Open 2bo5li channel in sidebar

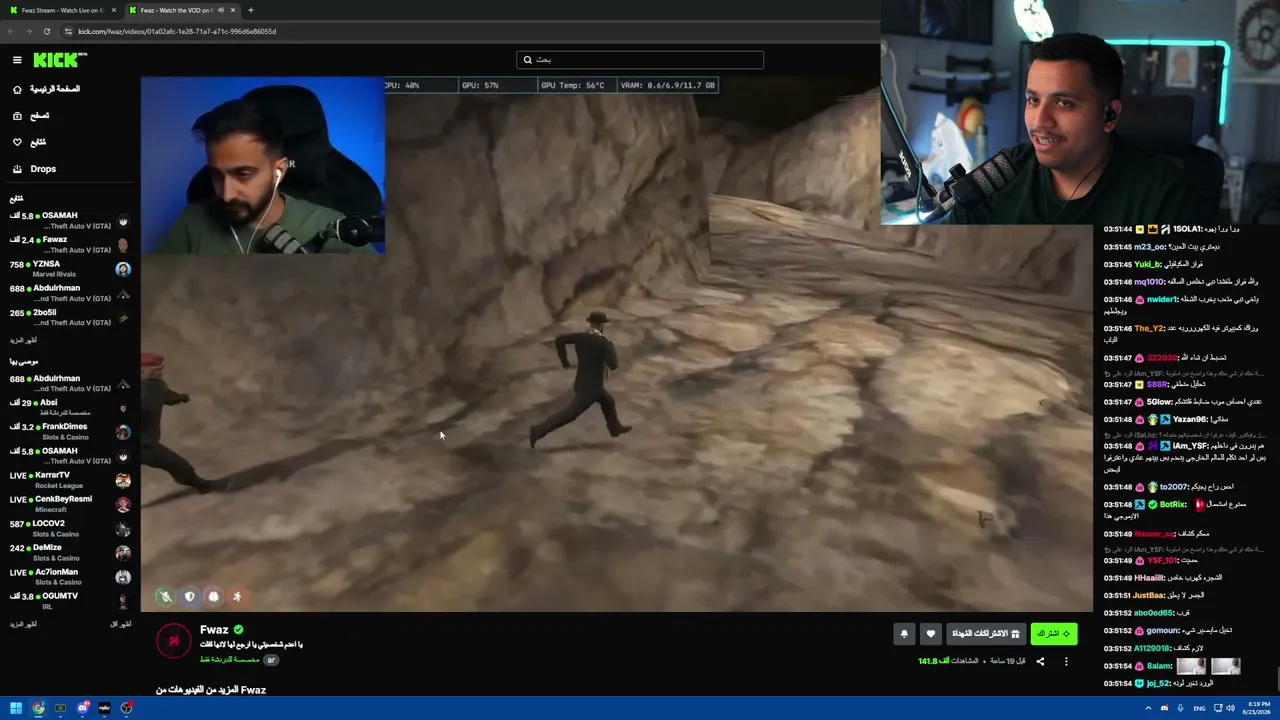pos(70,317)
